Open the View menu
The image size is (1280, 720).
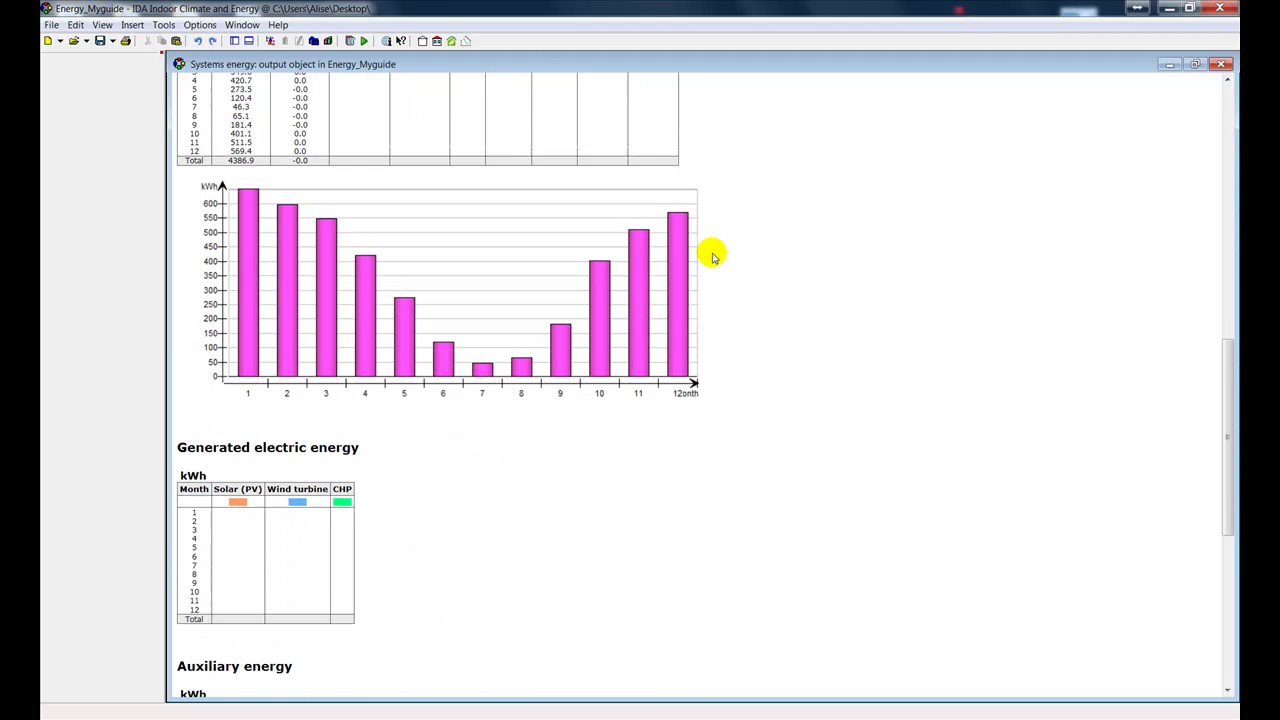(102, 25)
